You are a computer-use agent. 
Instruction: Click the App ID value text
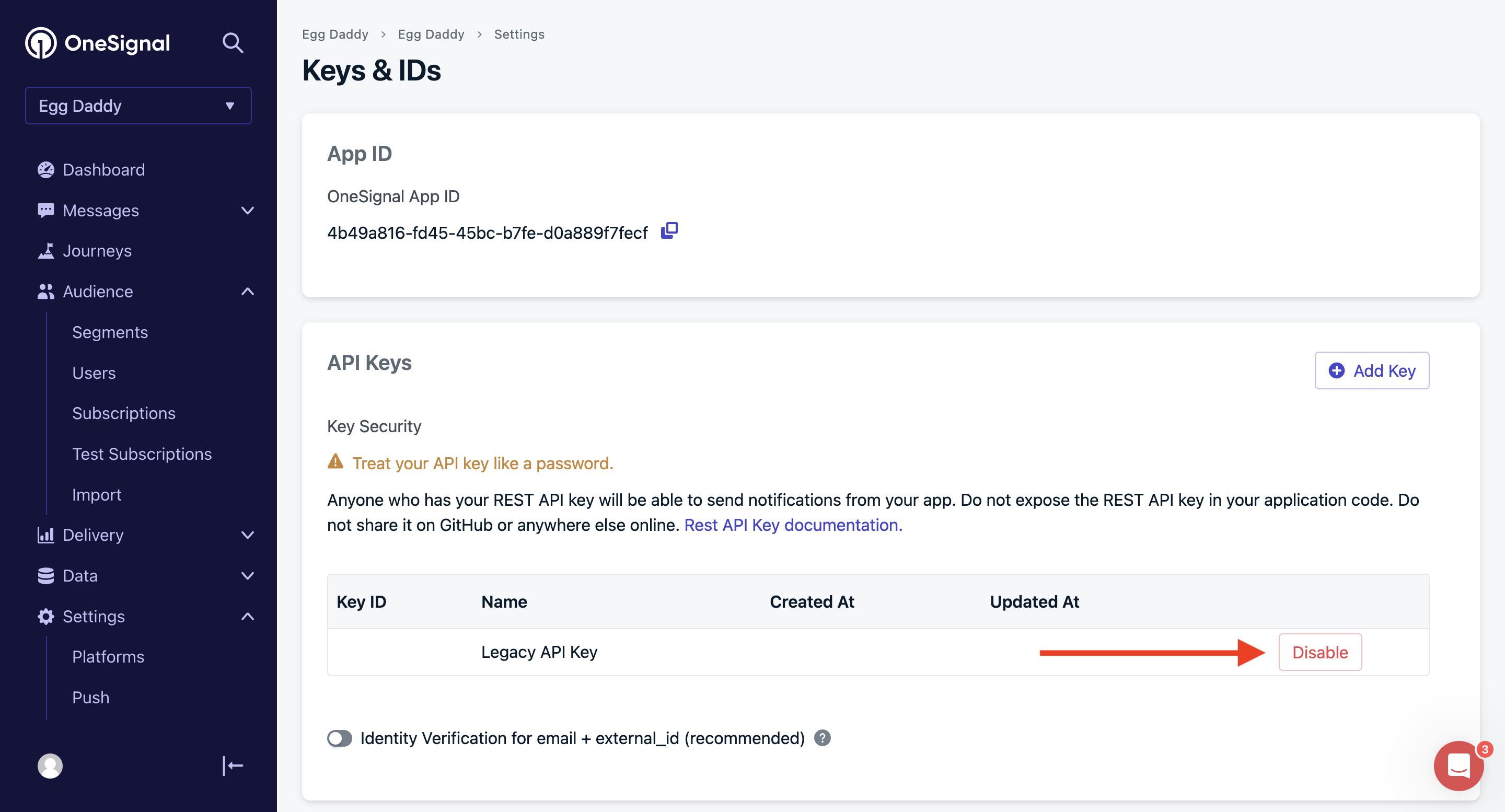pyautogui.click(x=487, y=233)
